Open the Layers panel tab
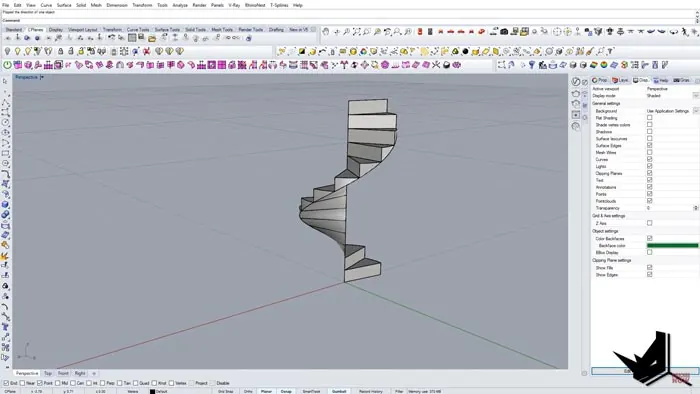700x394 pixels. click(x=621, y=80)
